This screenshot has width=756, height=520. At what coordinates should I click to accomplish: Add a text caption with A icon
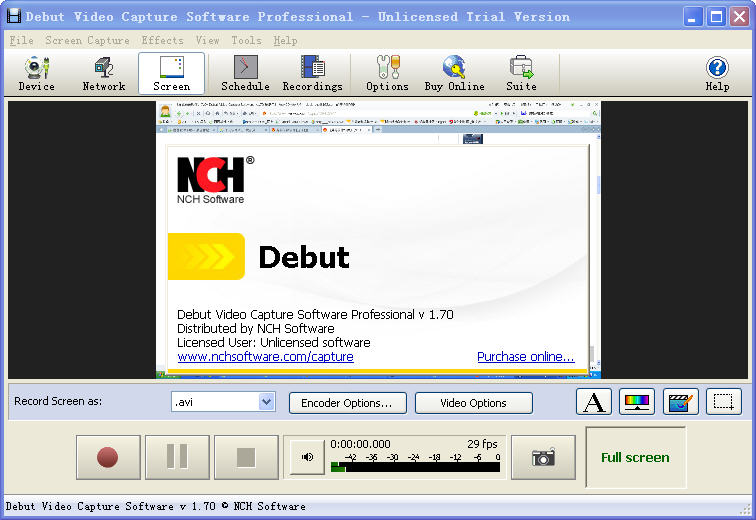coord(594,402)
